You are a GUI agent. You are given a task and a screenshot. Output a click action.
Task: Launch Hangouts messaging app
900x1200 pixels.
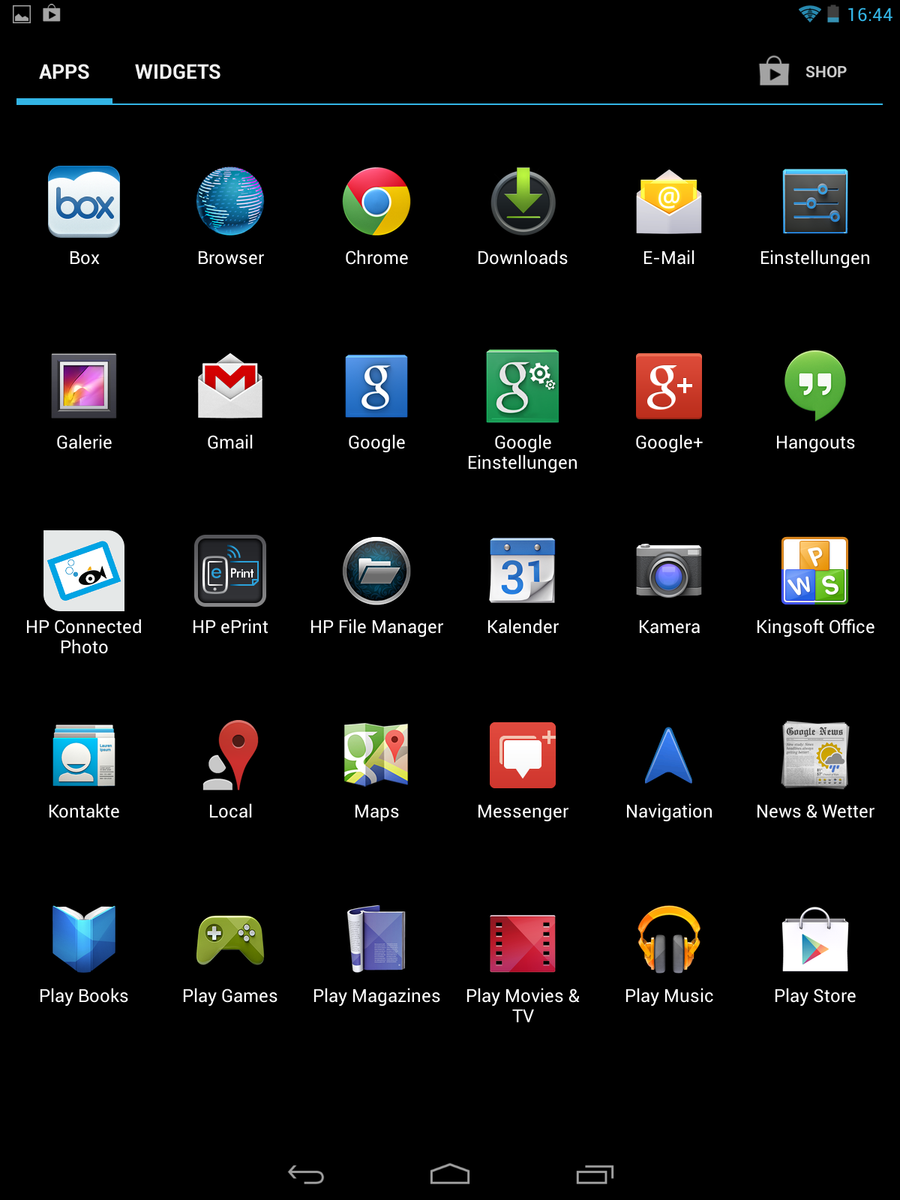click(814, 386)
